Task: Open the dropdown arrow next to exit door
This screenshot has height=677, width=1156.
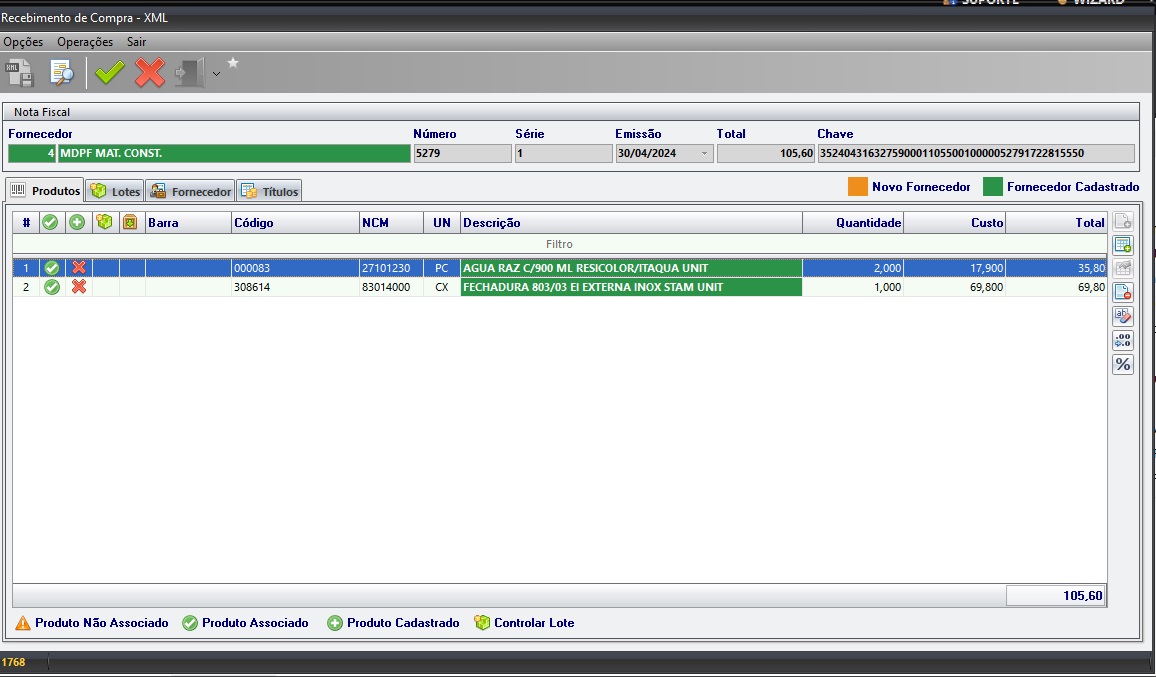Action: tap(216, 74)
